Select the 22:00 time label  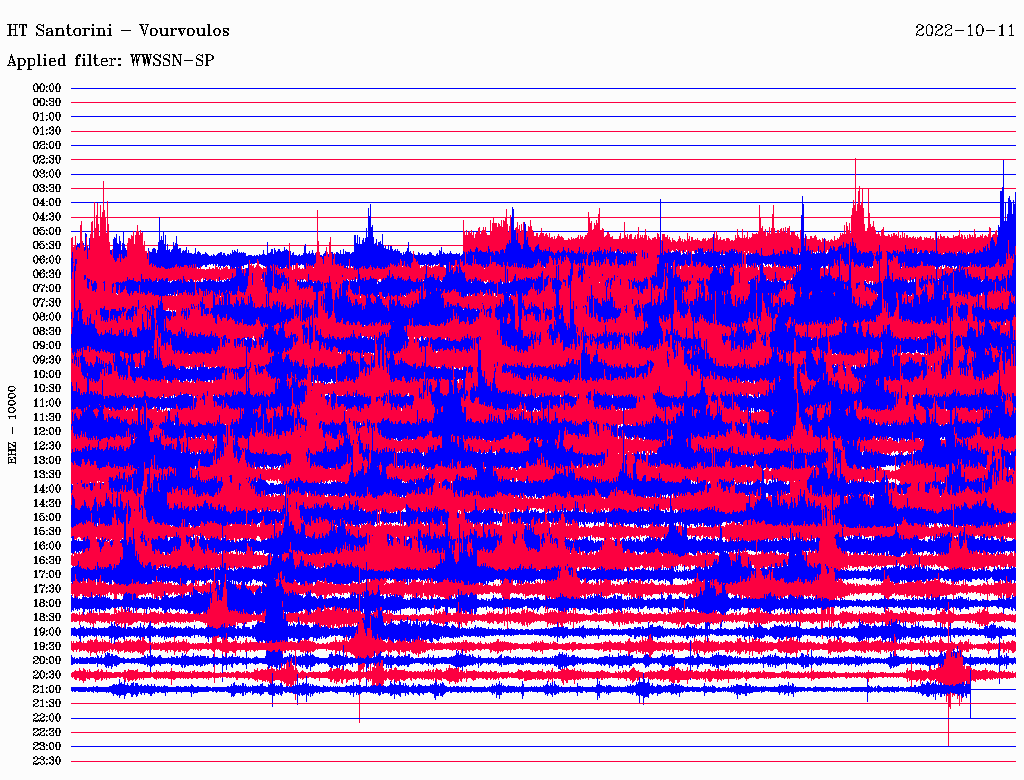tap(47, 718)
